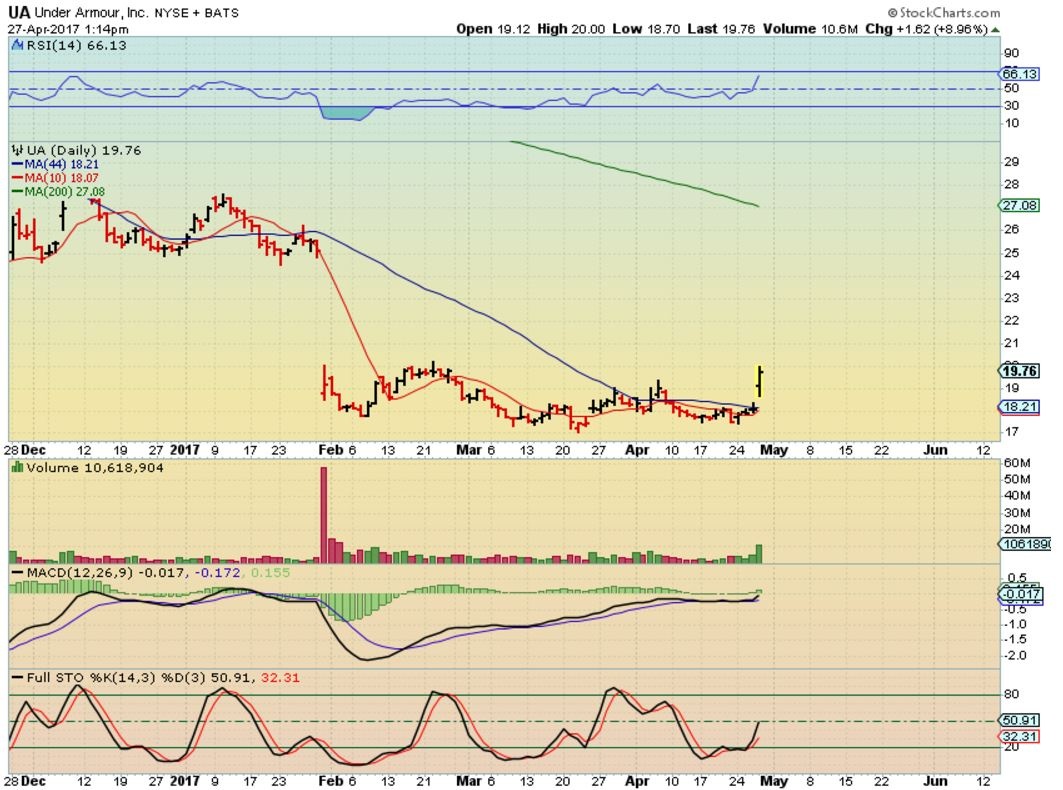Click the UA (Daily) price bar icon

pyautogui.click(x=16, y=150)
